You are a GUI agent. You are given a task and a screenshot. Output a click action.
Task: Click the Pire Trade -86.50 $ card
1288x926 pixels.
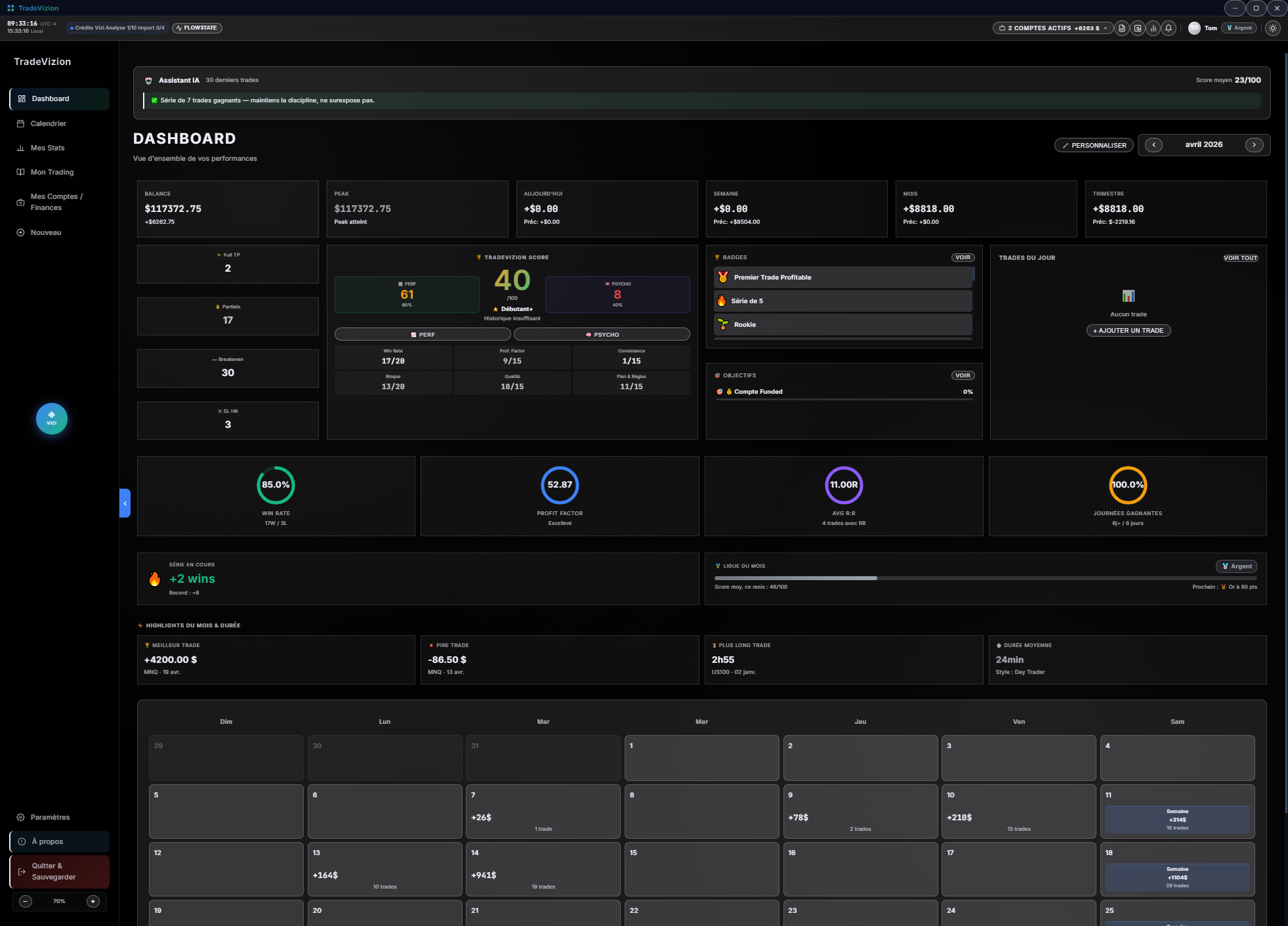click(x=560, y=660)
